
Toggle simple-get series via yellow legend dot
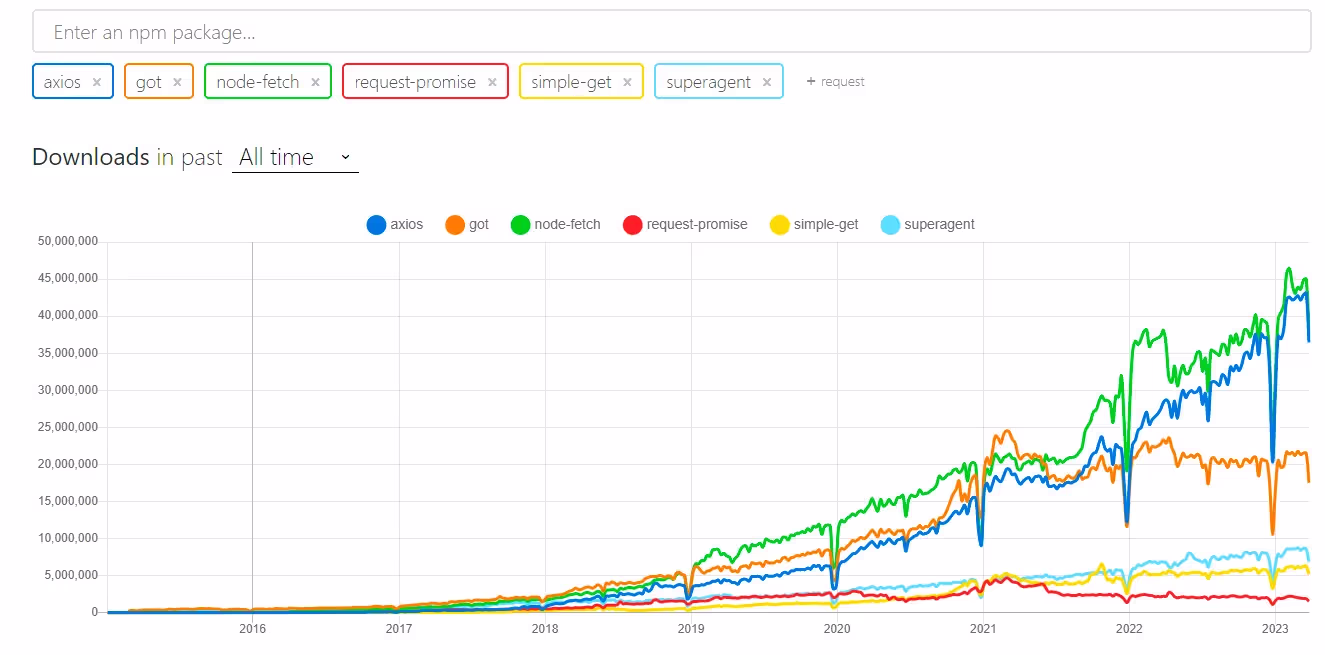tap(779, 225)
